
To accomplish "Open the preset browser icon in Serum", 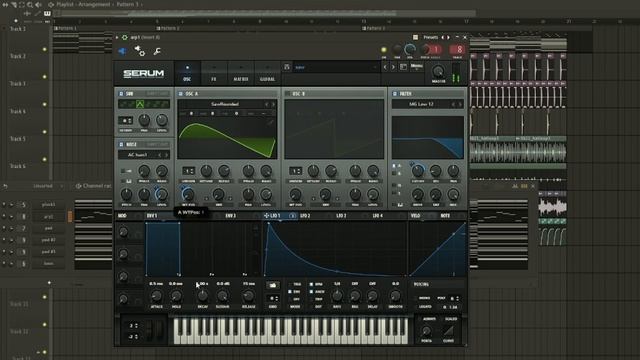I will click(403, 67).
